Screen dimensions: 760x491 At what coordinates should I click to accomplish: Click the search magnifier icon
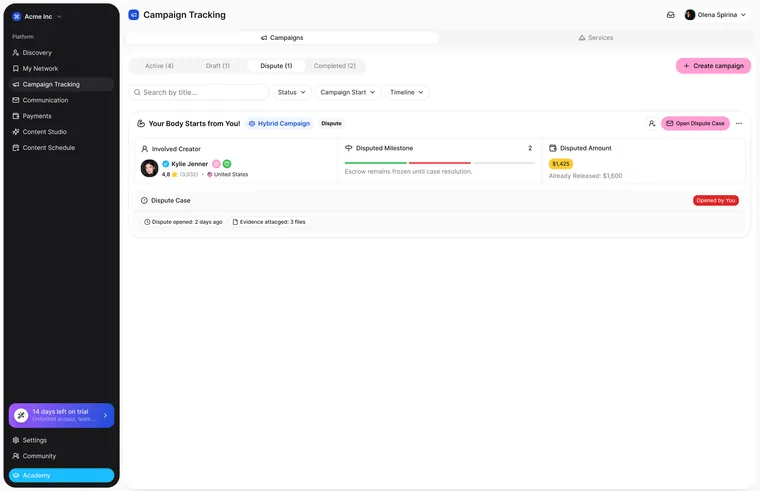pyautogui.click(x=137, y=92)
